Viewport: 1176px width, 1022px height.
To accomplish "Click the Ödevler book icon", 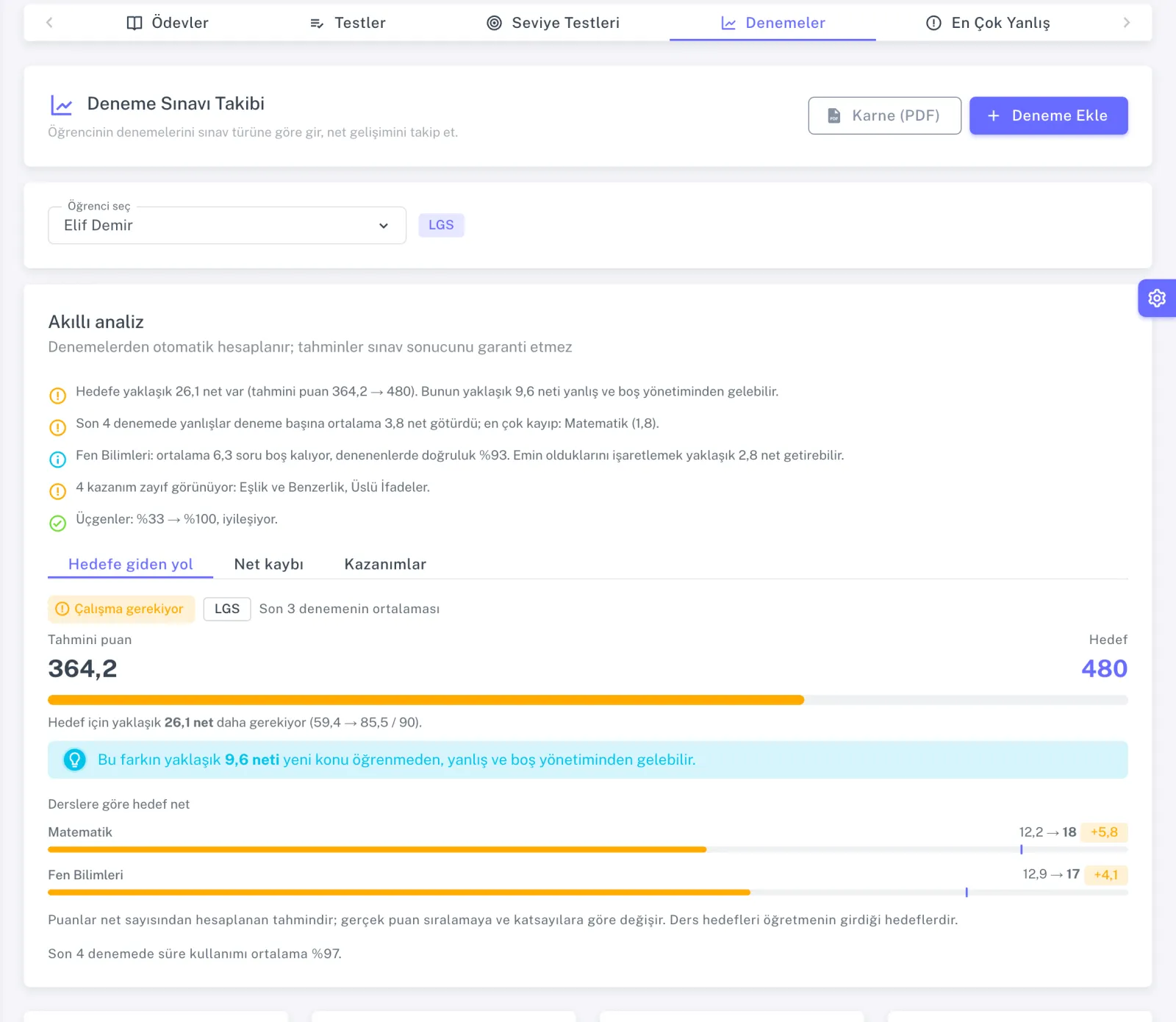I will 135,23.
